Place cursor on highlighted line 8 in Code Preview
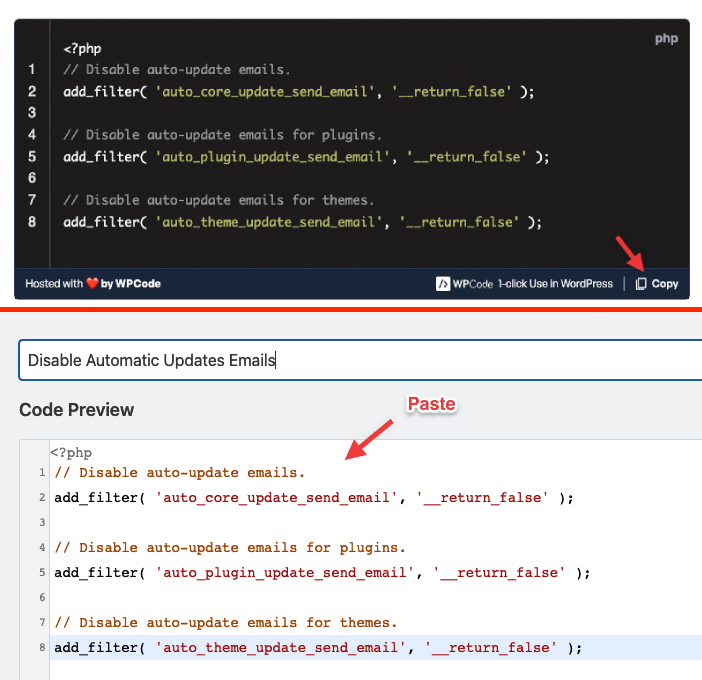 pyautogui.click(x=376, y=647)
